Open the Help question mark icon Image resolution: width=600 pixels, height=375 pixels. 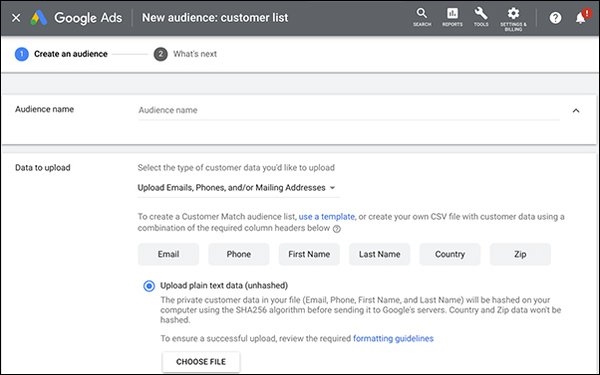point(555,18)
